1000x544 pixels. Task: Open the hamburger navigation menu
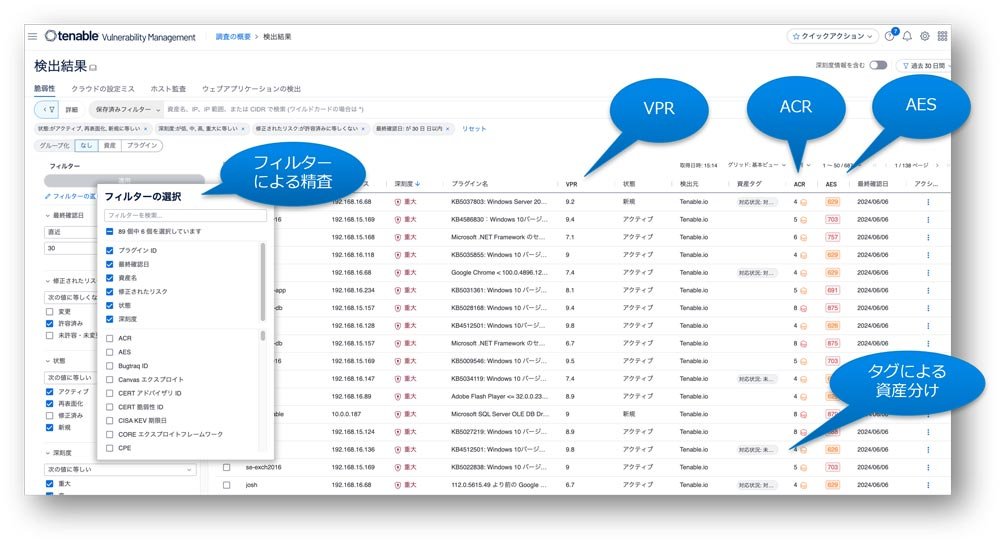pos(33,37)
